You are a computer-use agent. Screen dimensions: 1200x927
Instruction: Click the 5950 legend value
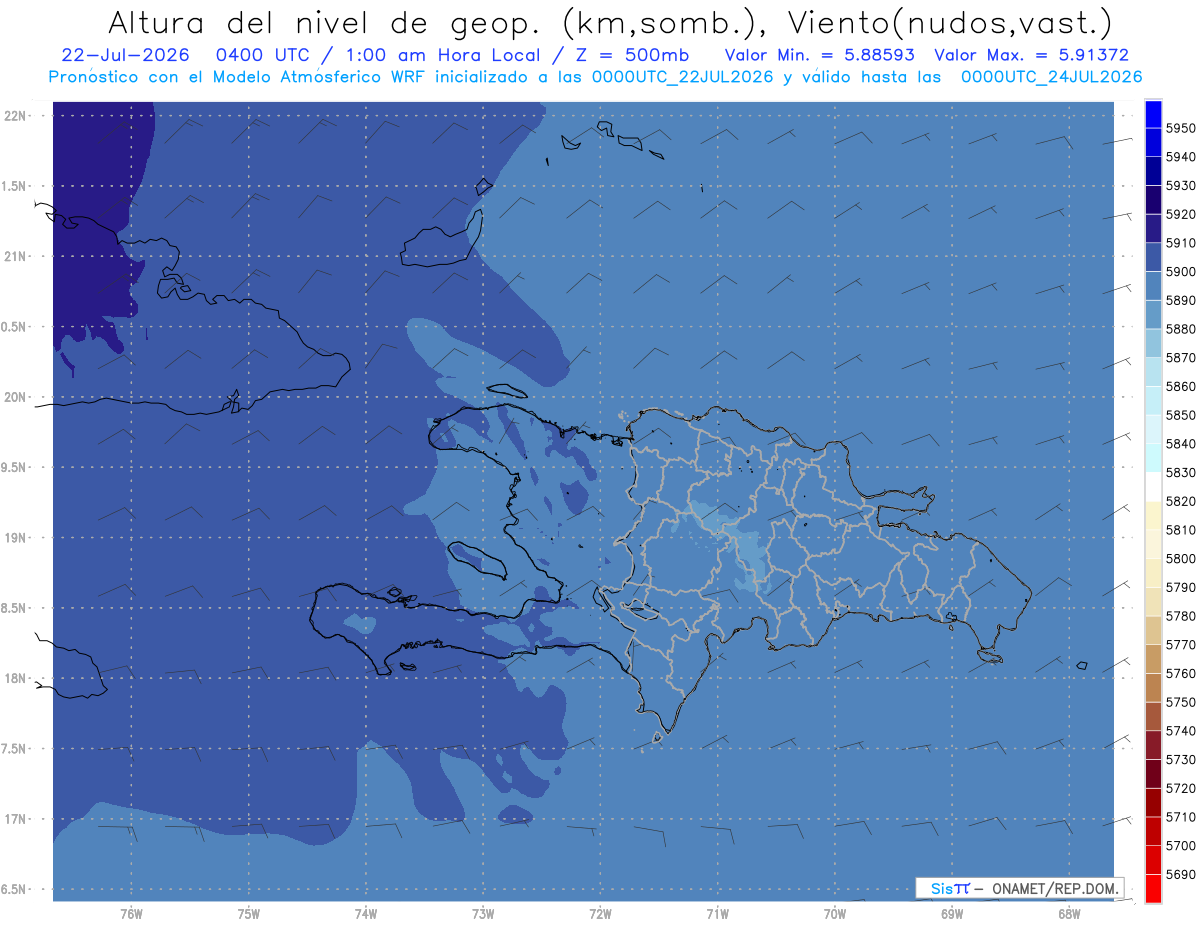pos(1181,128)
